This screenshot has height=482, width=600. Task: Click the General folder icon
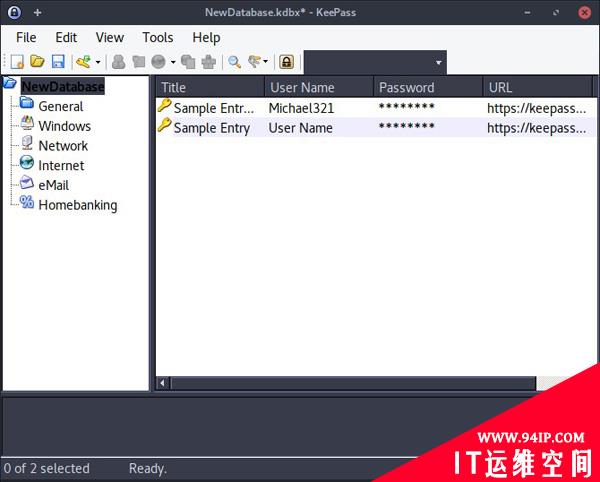[x=27, y=103]
